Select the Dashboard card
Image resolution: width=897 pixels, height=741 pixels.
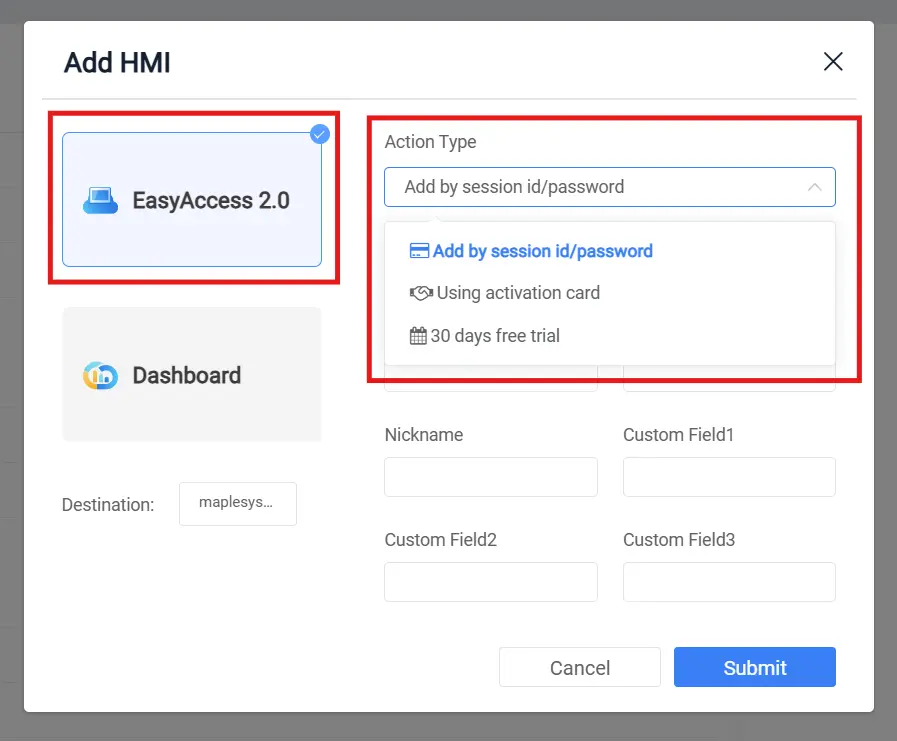click(192, 375)
